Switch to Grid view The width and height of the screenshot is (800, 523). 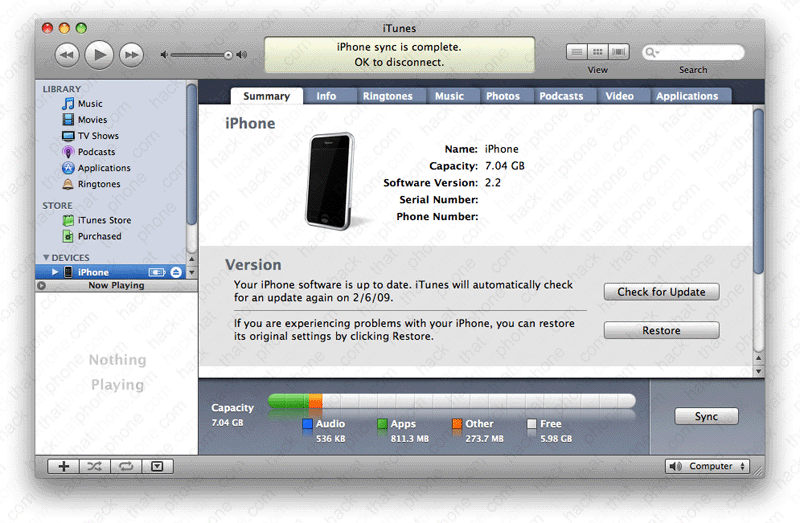pyautogui.click(x=597, y=52)
